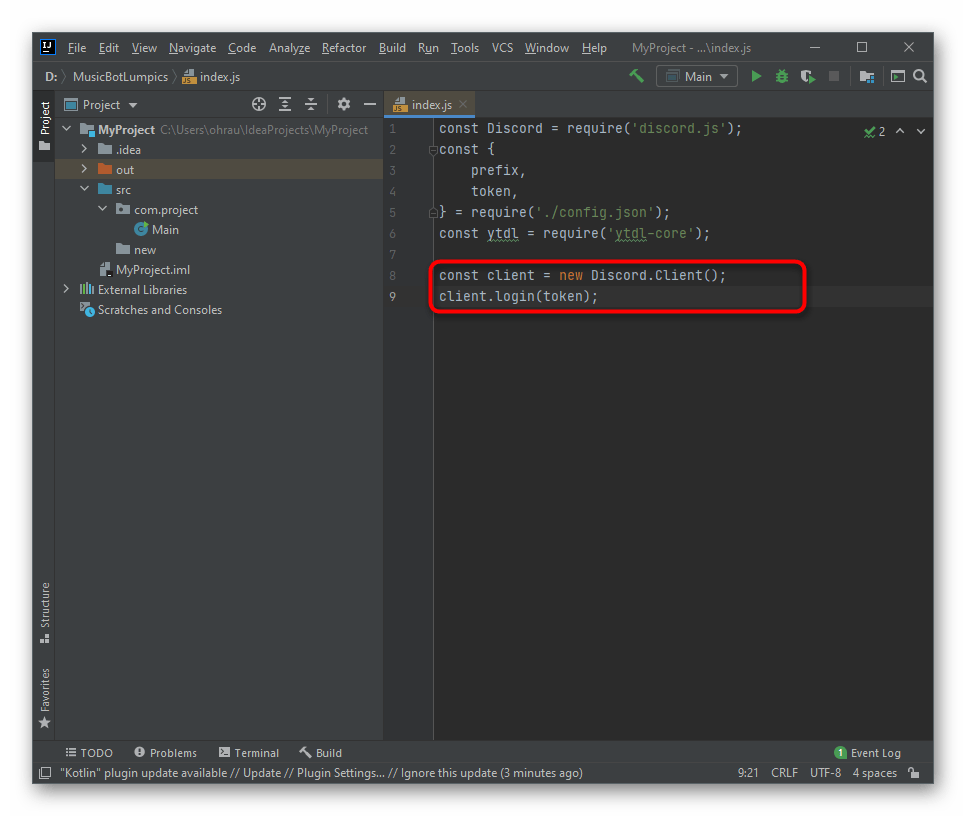The height and width of the screenshot is (816, 966).
Task: Start debugging with the bug icon
Action: (x=782, y=76)
